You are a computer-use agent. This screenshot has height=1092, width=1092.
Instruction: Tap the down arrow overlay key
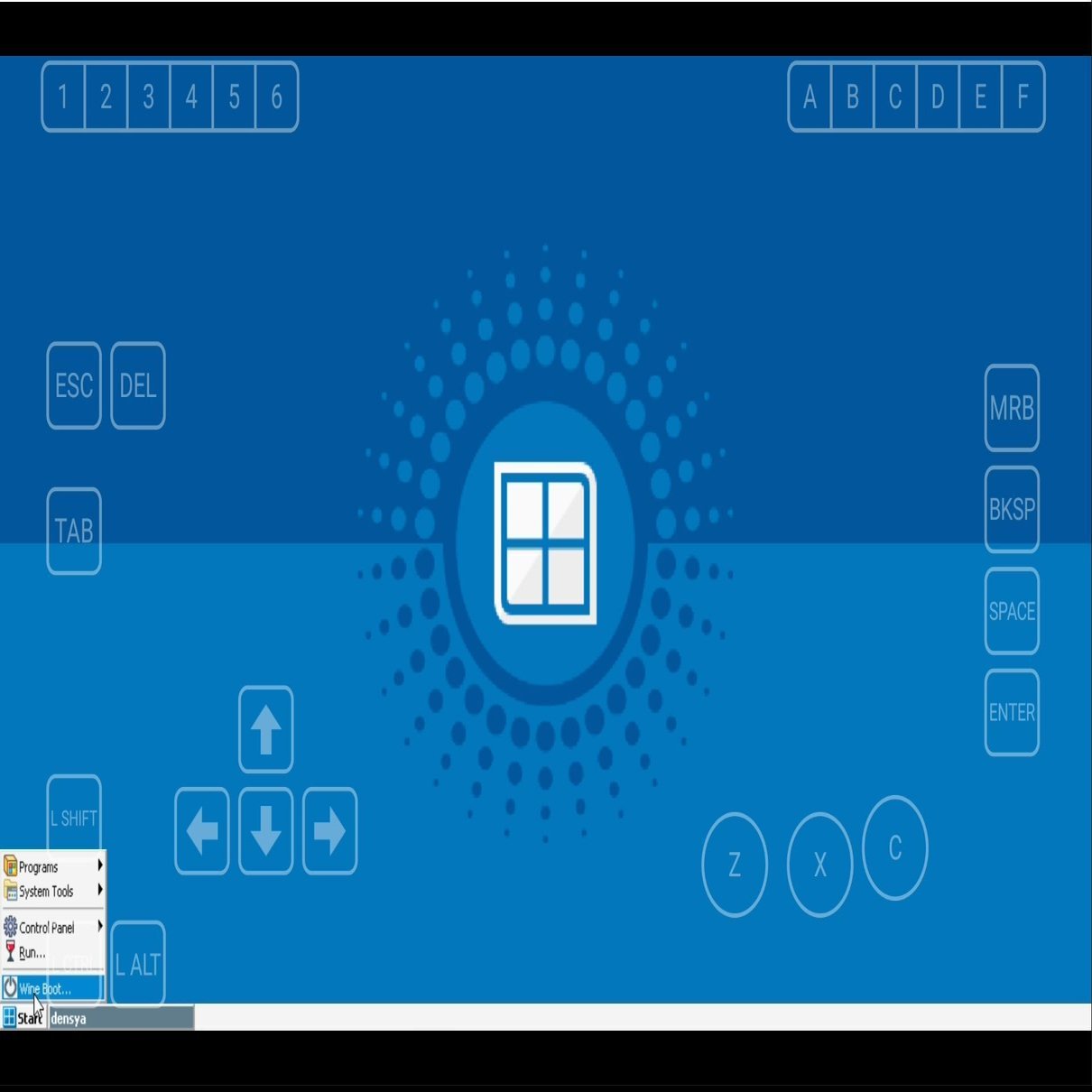(265, 831)
